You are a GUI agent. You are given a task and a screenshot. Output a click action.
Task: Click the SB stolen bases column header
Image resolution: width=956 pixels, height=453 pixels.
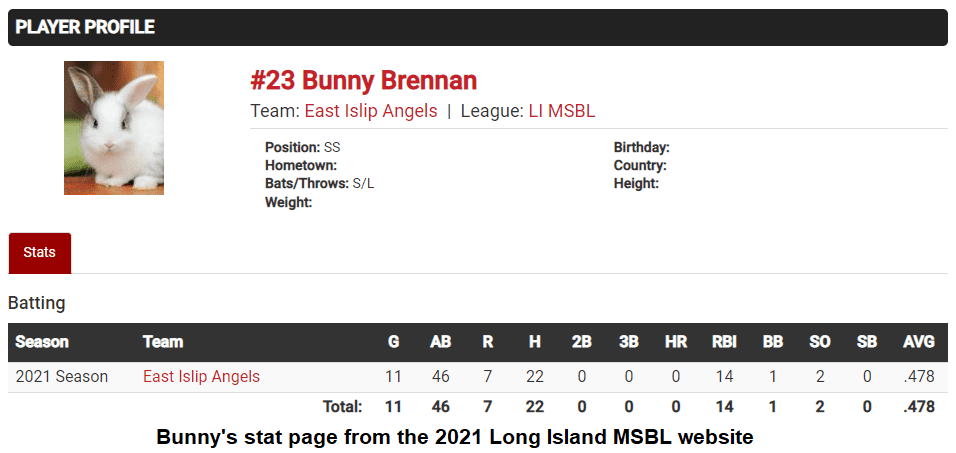[x=866, y=342]
